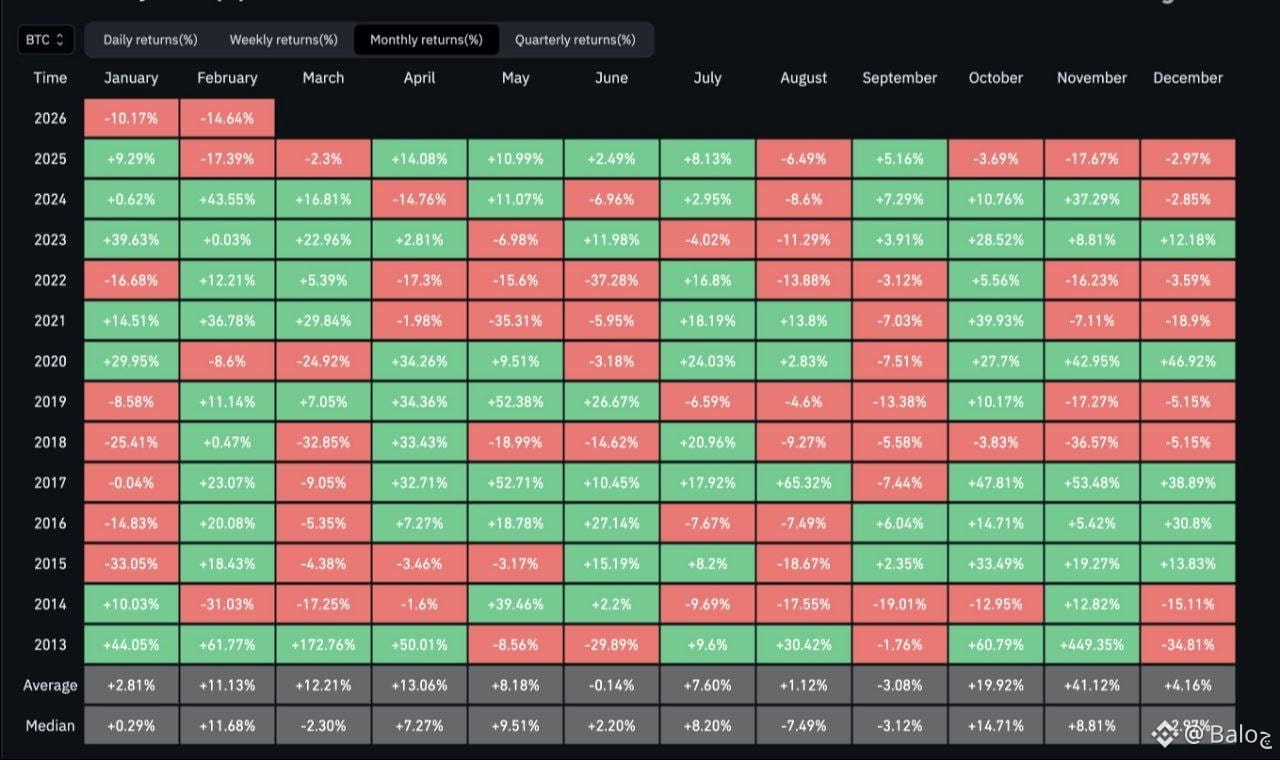Click the February column header
The width and height of the screenshot is (1280, 760).
pos(227,78)
